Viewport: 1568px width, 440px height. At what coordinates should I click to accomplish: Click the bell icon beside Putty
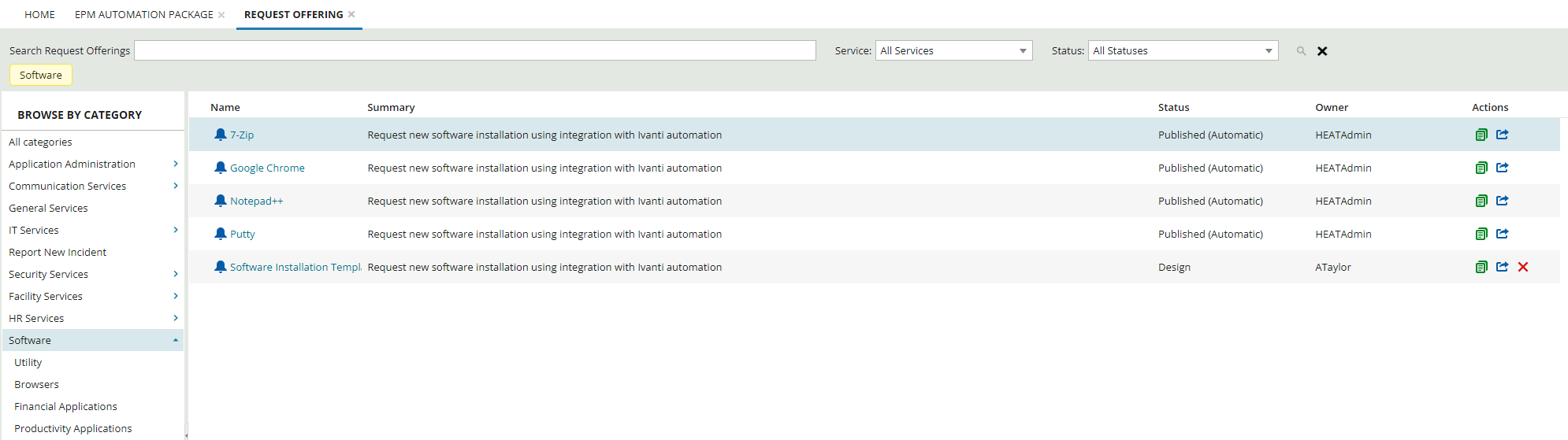[221, 234]
